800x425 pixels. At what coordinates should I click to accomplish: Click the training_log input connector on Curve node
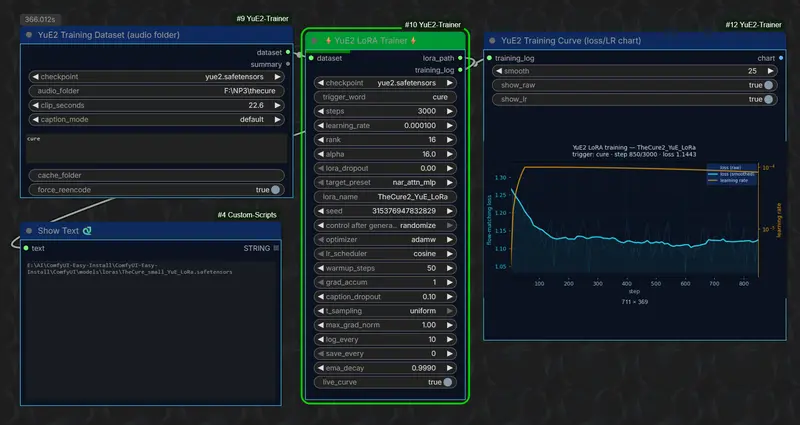point(489,58)
